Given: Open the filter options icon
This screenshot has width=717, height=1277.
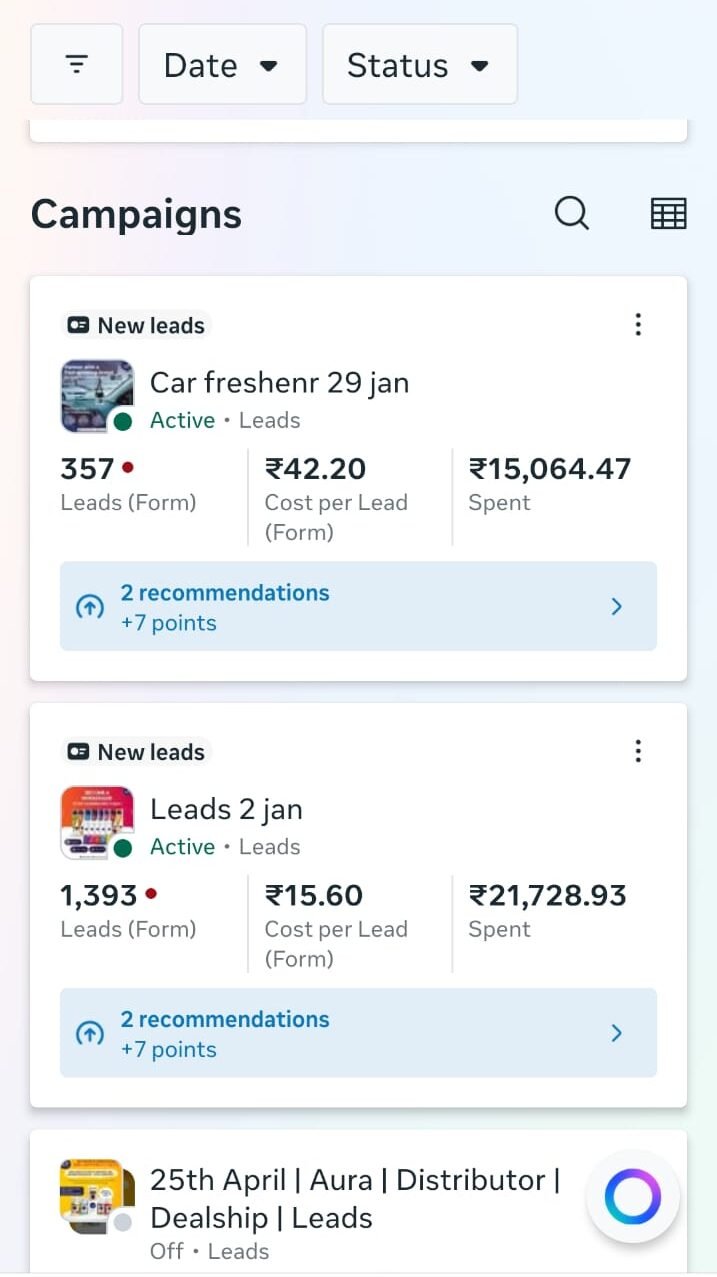Looking at the screenshot, I should (76, 65).
